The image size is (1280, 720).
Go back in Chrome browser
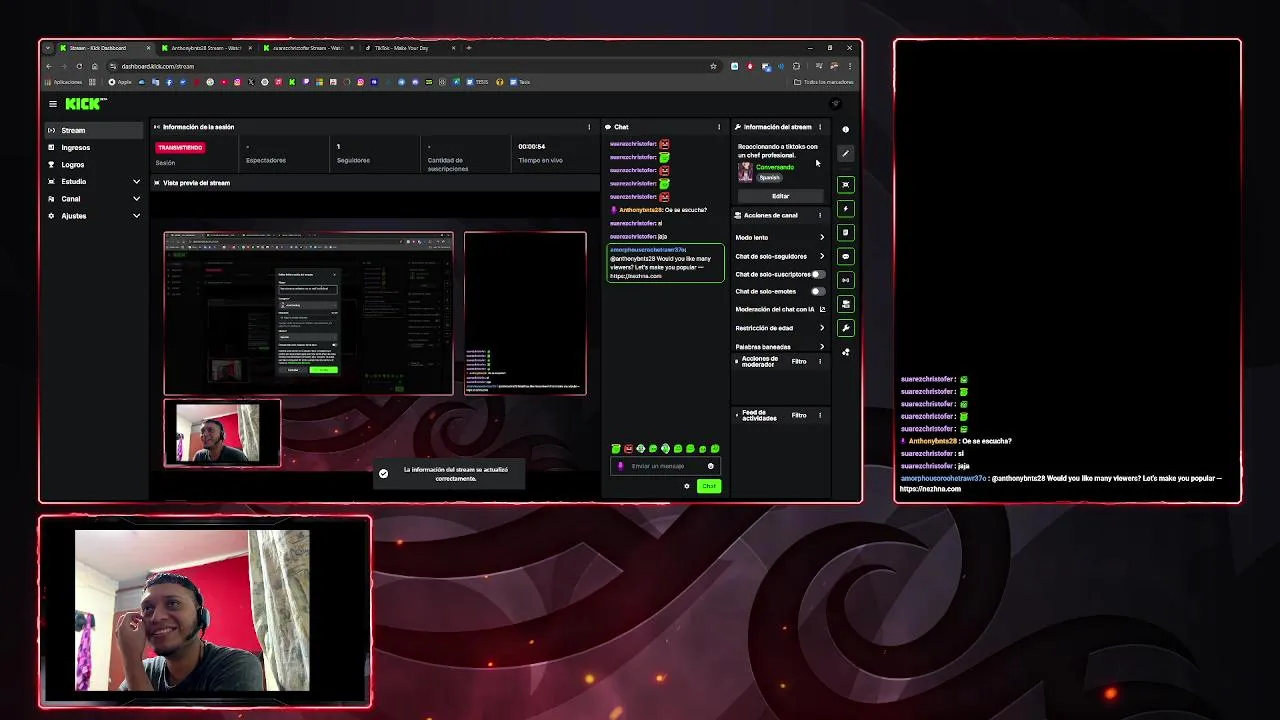tap(49, 66)
